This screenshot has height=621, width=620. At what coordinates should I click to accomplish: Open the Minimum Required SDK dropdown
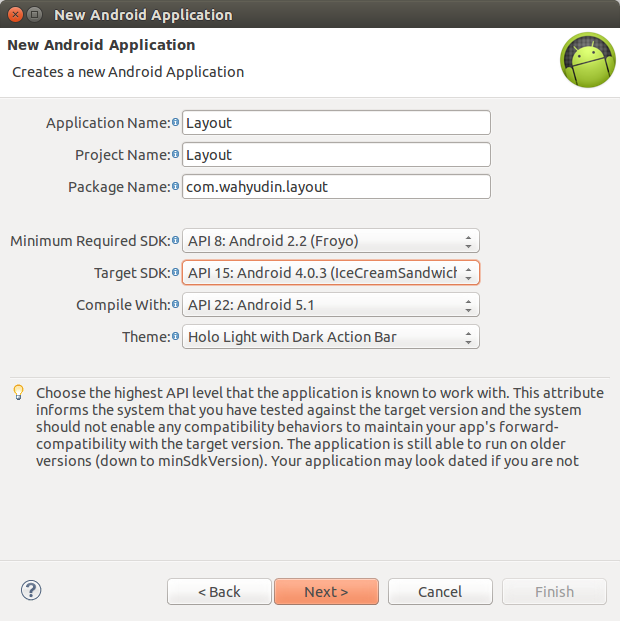pyautogui.click(x=331, y=241)
